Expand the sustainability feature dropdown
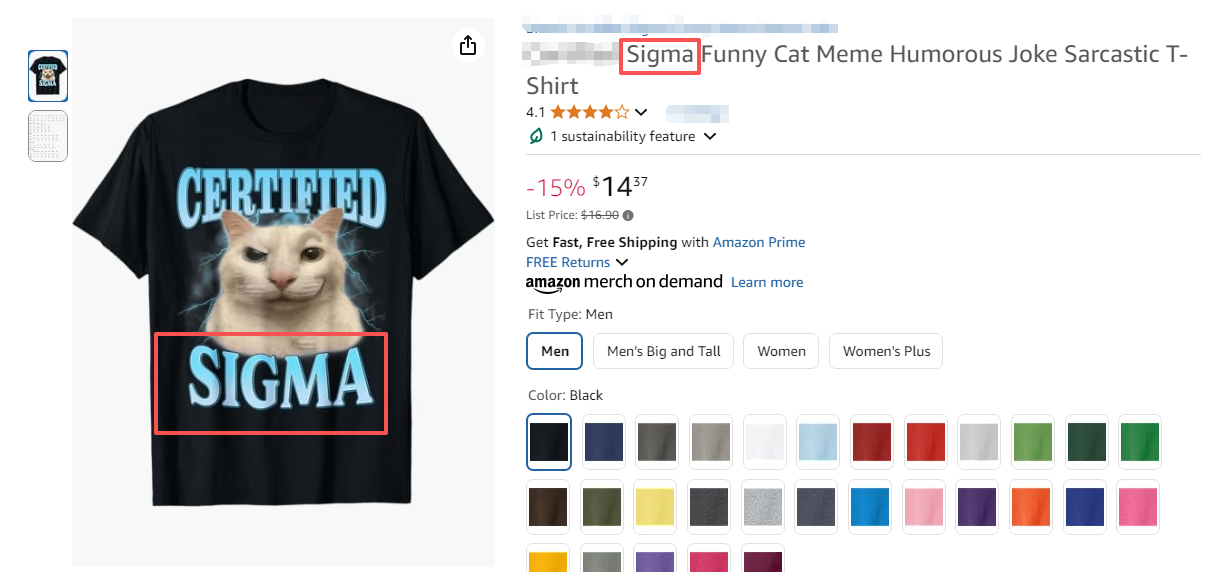This screenshot has height=572, width=1212. [710, 136]
